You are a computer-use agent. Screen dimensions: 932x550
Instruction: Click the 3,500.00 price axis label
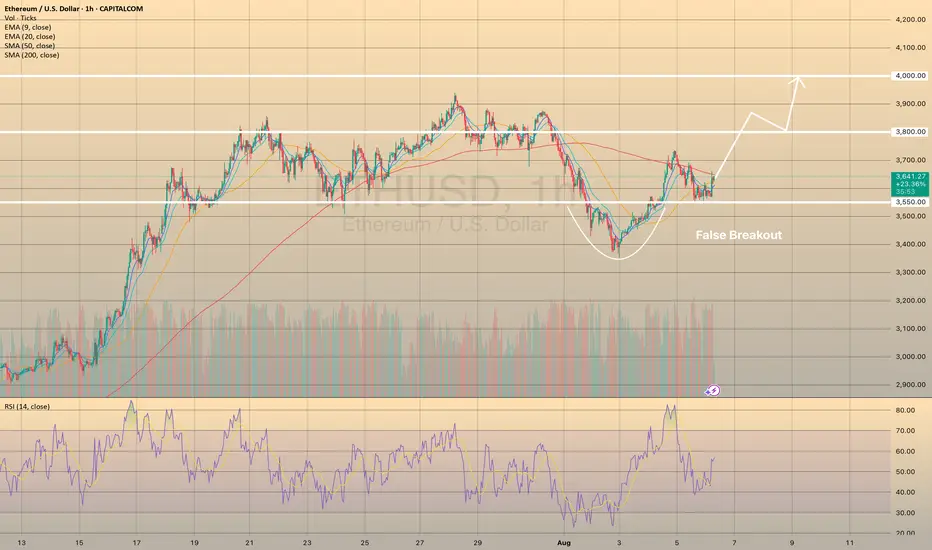coord(911,216)
